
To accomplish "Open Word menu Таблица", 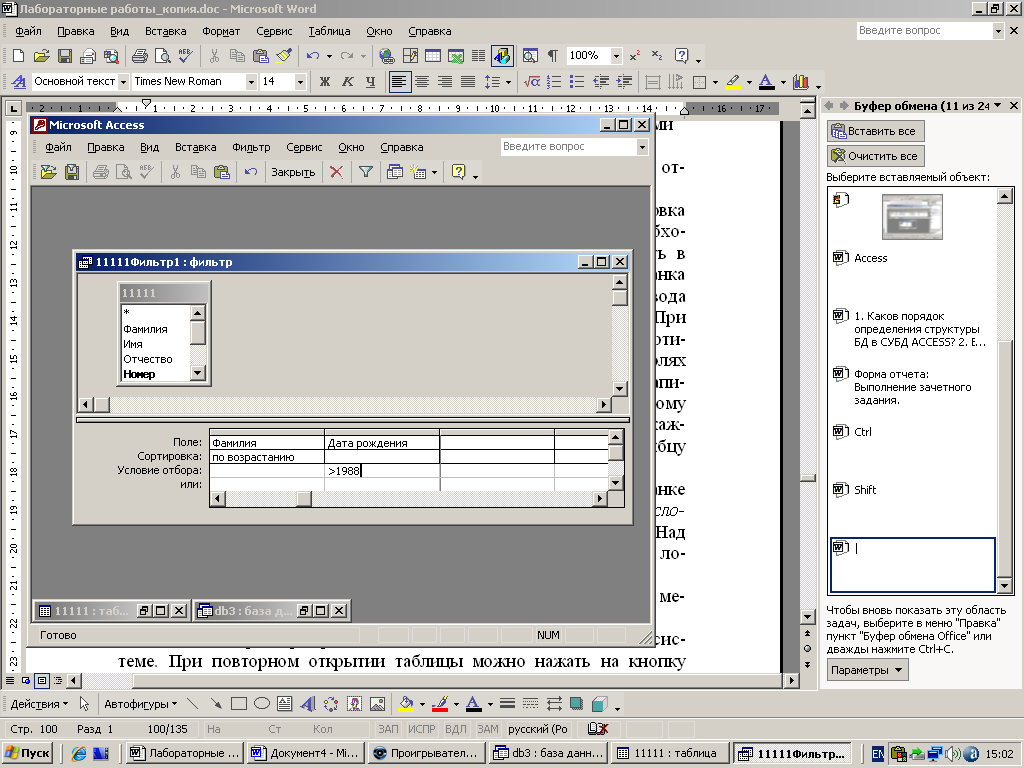I will pyautogui.click(x=329, y=31).
